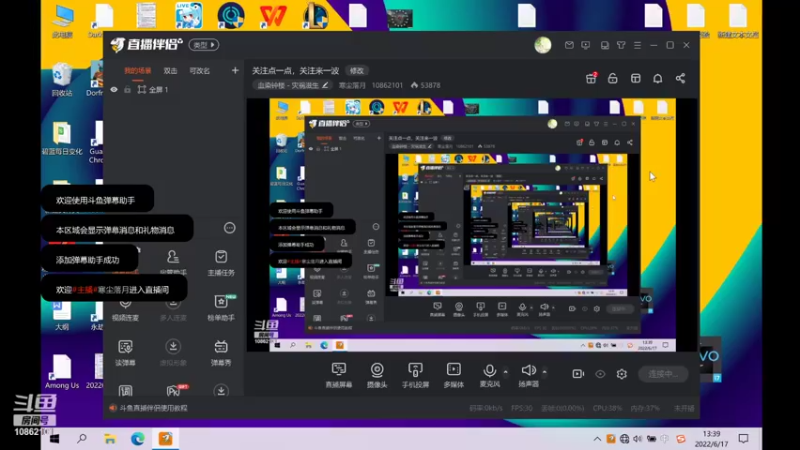Open the 类型 type dropdown
This screenshot has width=800, height=450.
(x=204, y=45)
